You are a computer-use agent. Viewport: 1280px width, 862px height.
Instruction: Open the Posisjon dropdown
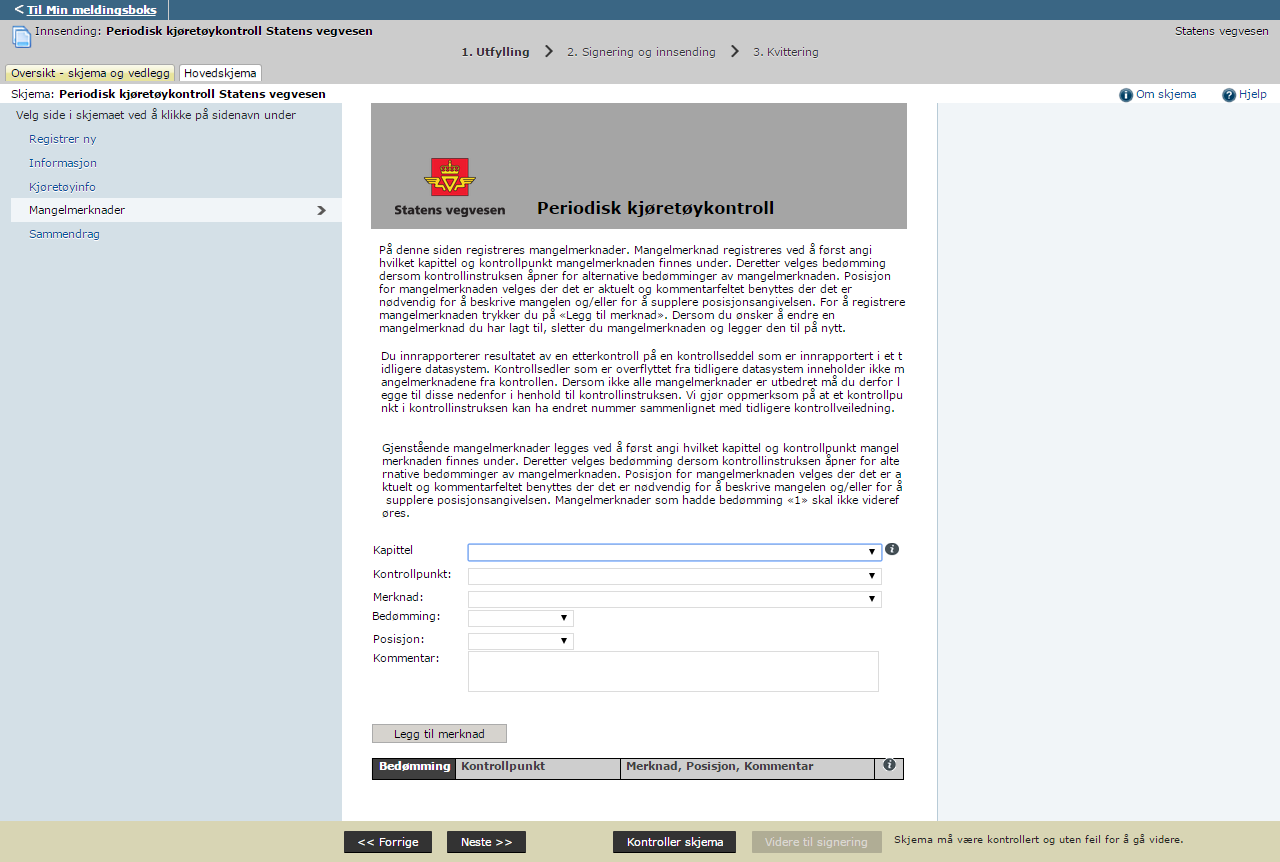point(521,641)
